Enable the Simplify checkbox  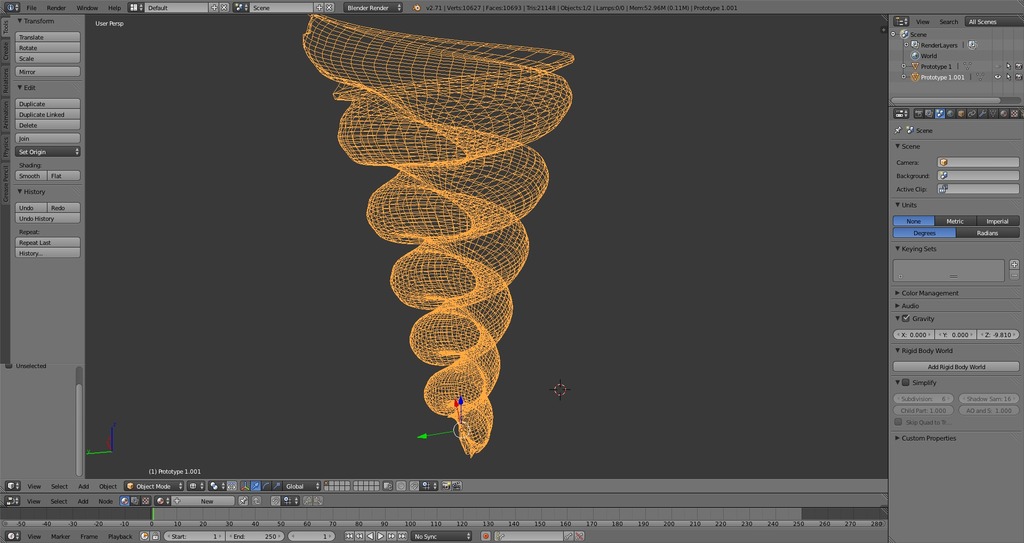pos(906,382)
